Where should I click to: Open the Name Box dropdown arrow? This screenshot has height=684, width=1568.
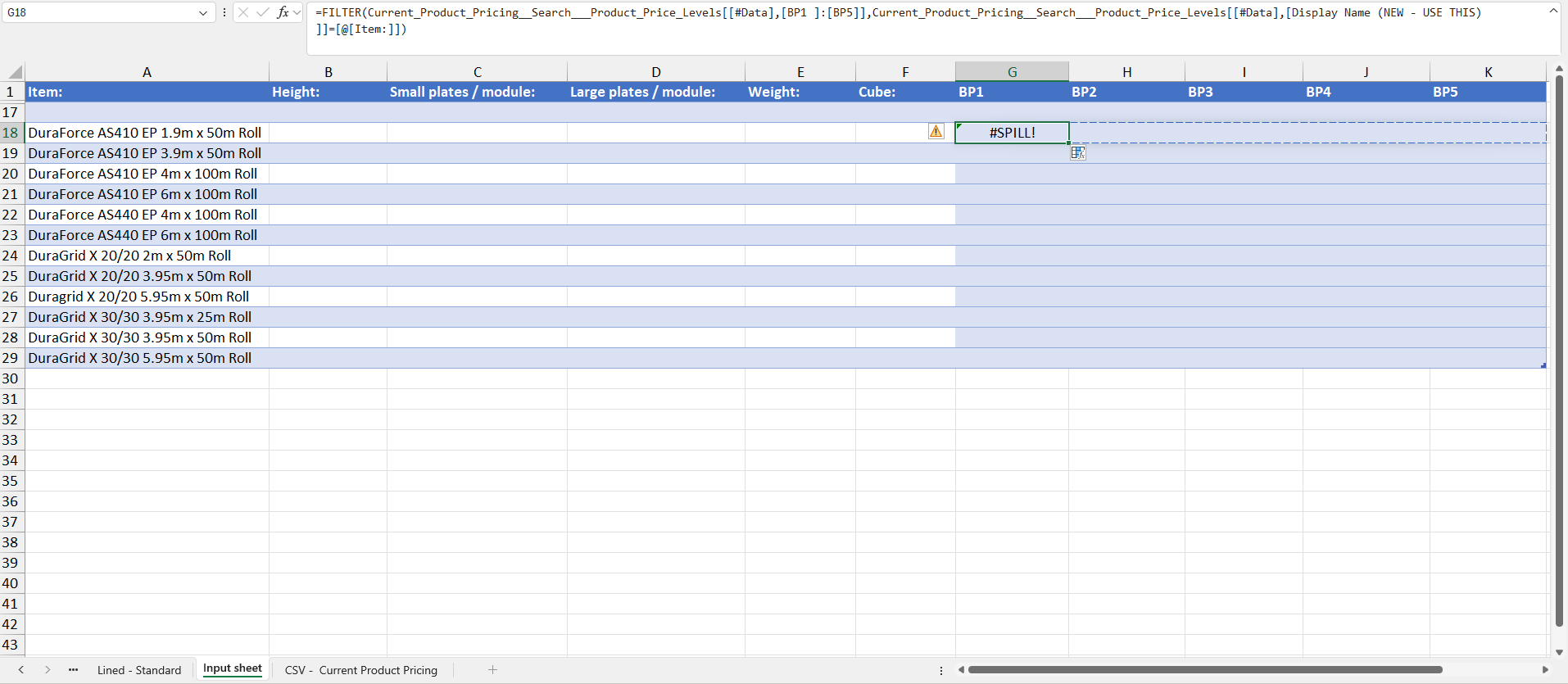pyautogui.click(x=203, y=12)
